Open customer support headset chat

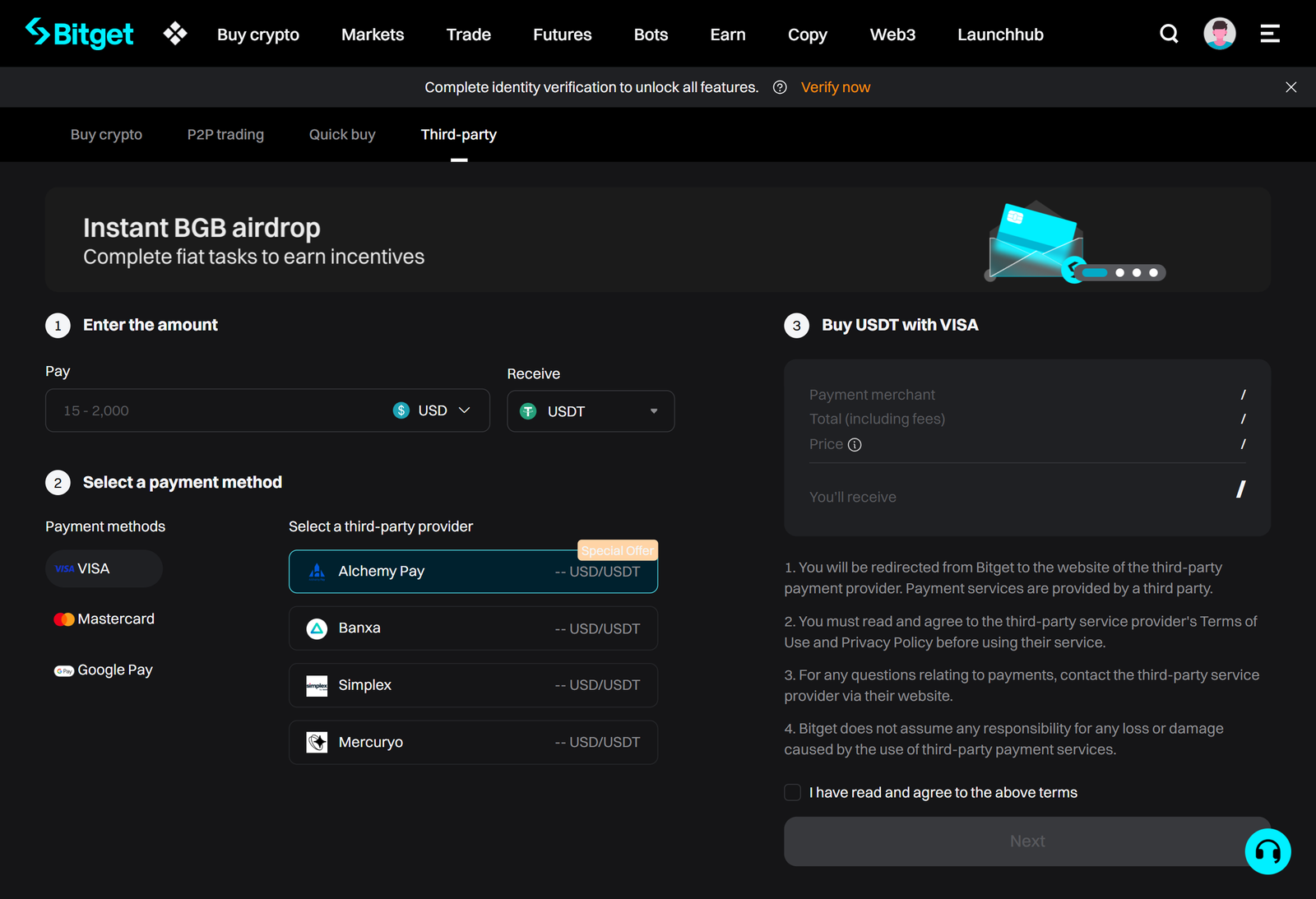click(x=1267, y=851)
